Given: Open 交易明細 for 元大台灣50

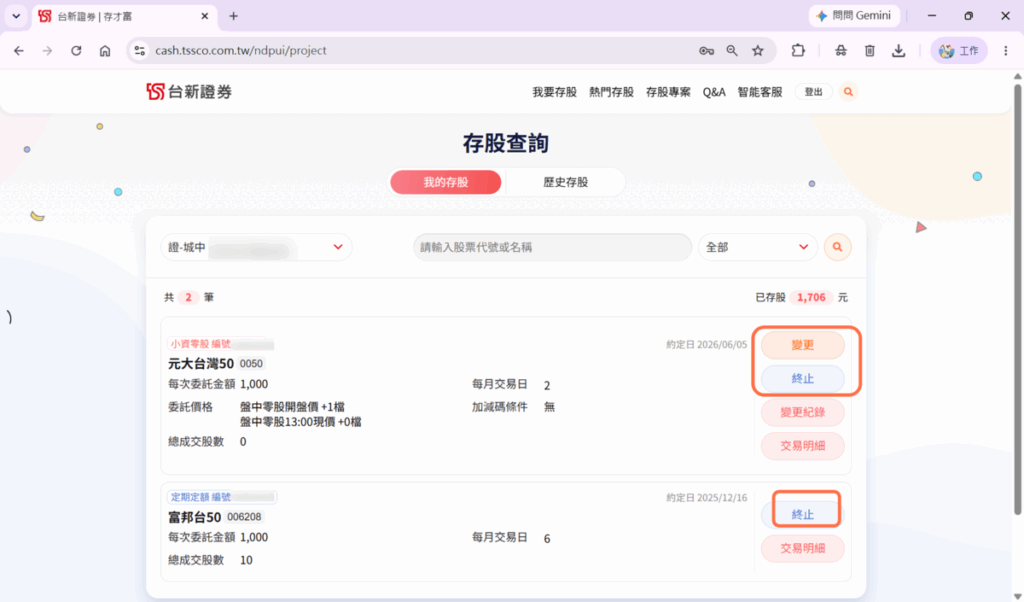Looking at the screenshot, I should pyautogui.click(x=803, y=446).
